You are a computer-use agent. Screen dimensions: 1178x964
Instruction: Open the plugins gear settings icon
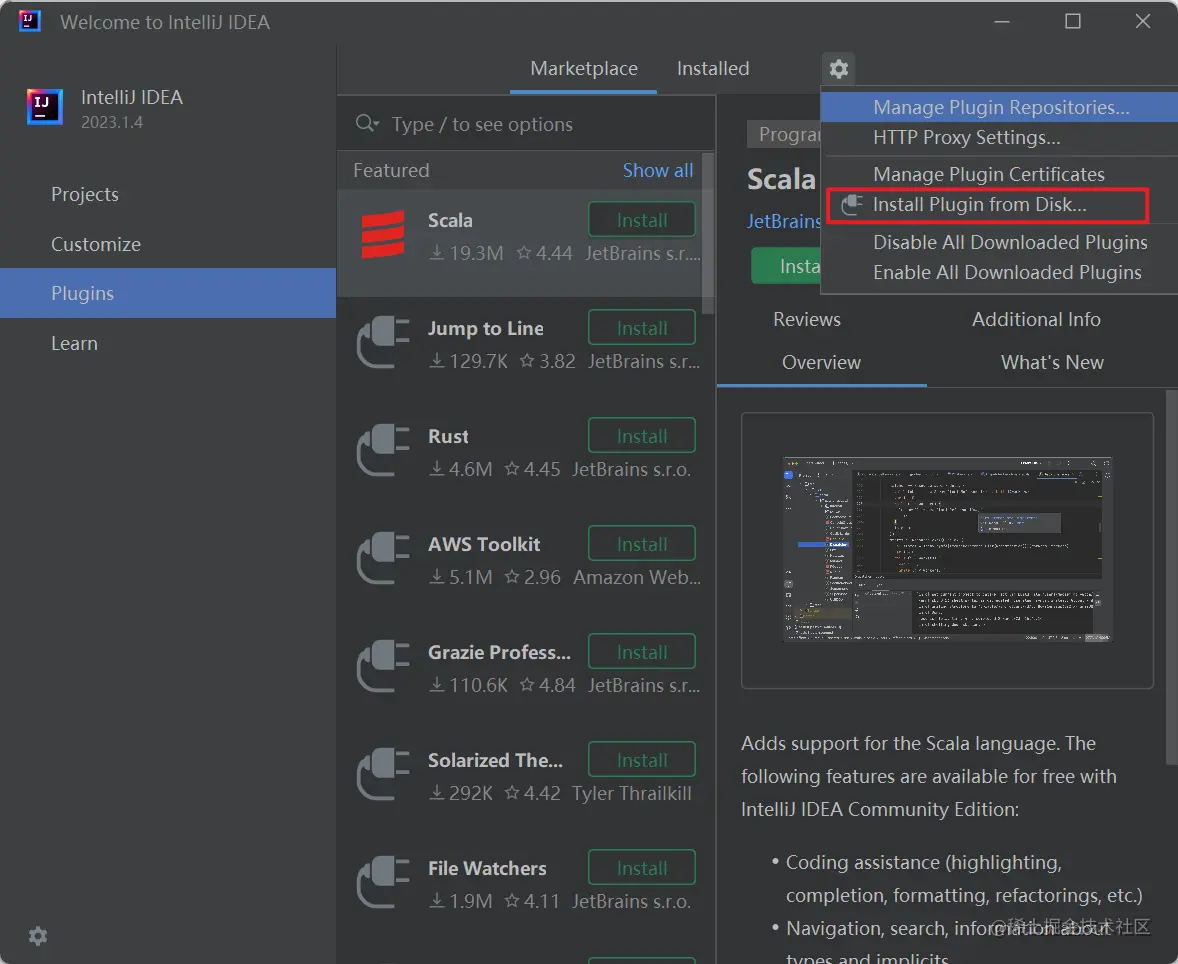(838, 69)
